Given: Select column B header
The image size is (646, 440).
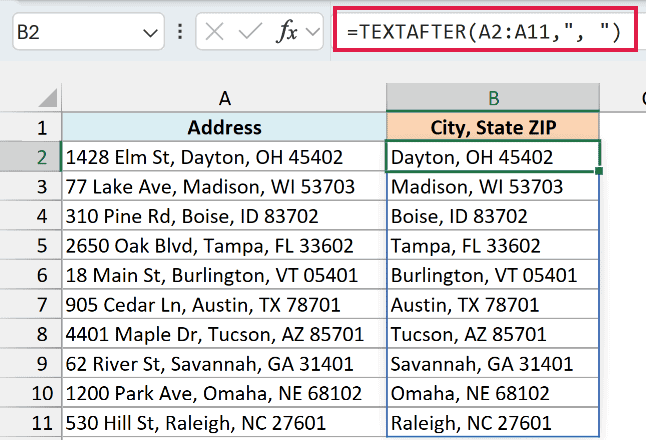Looking at the screenshot, I should pos(493,98).
